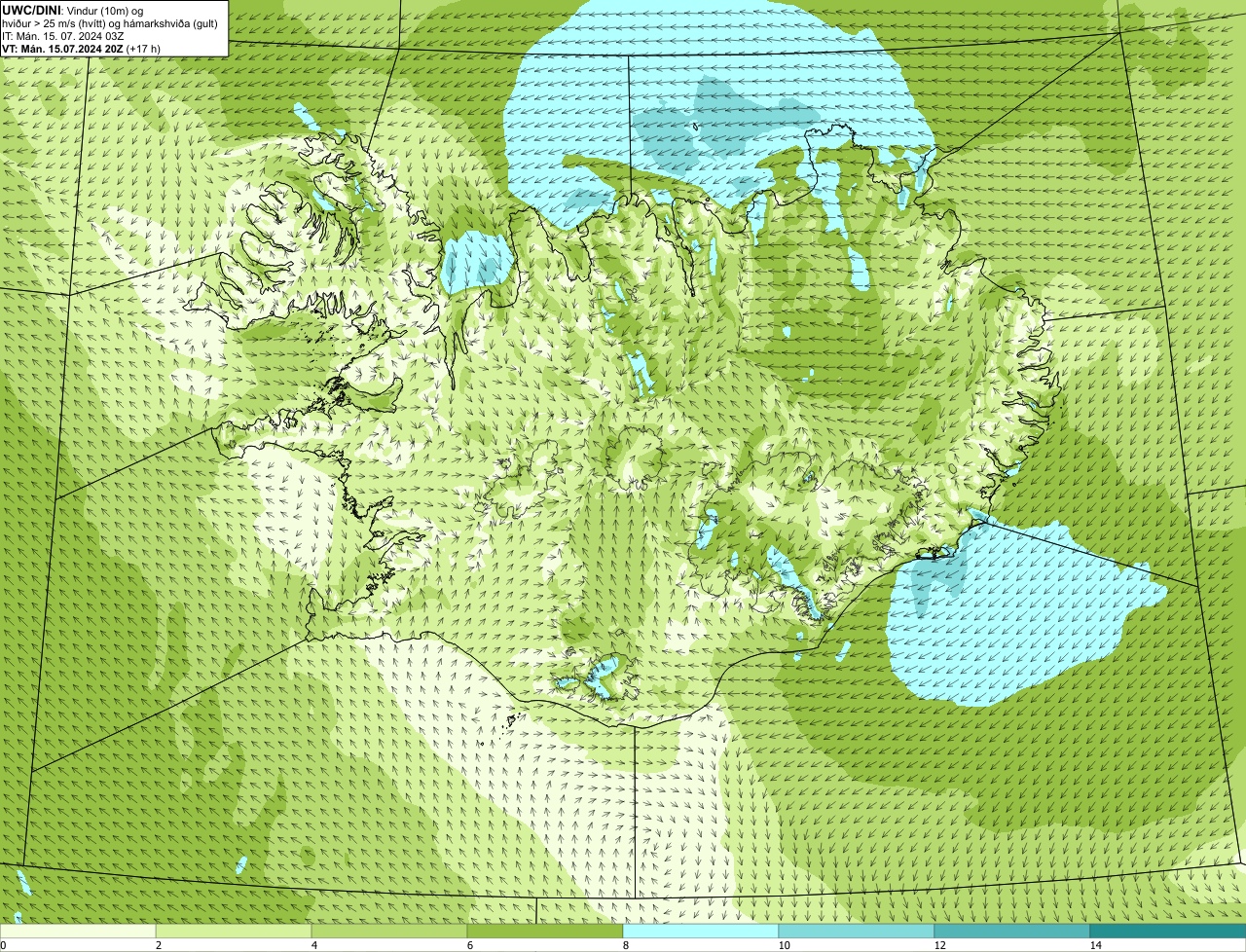1246x952 pixels.
Task: Click the "4" scale label under the color bar
Action: pyautogui.click(x=313, y=945)
